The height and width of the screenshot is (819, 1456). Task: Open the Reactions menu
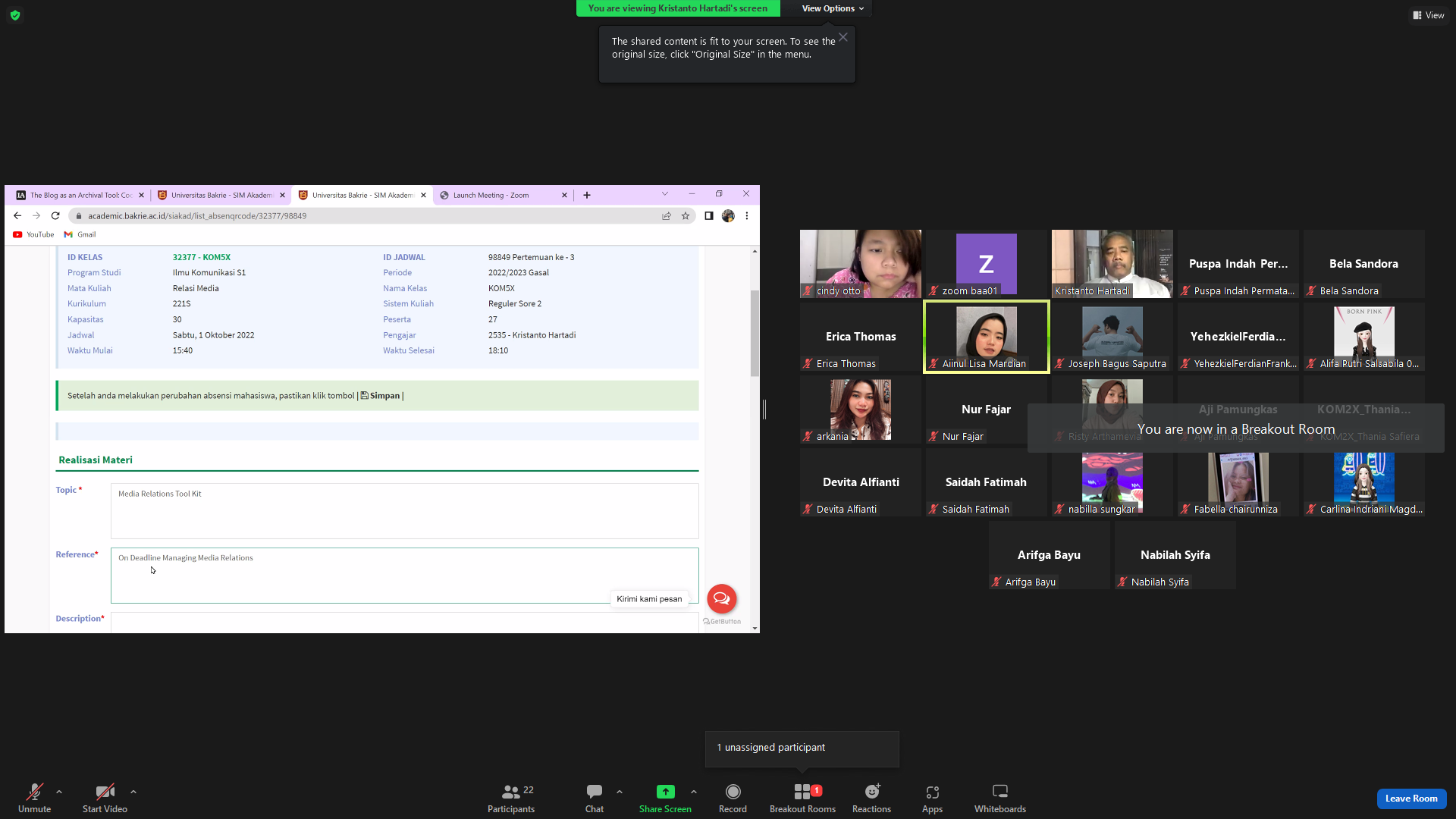pos(871,798)
